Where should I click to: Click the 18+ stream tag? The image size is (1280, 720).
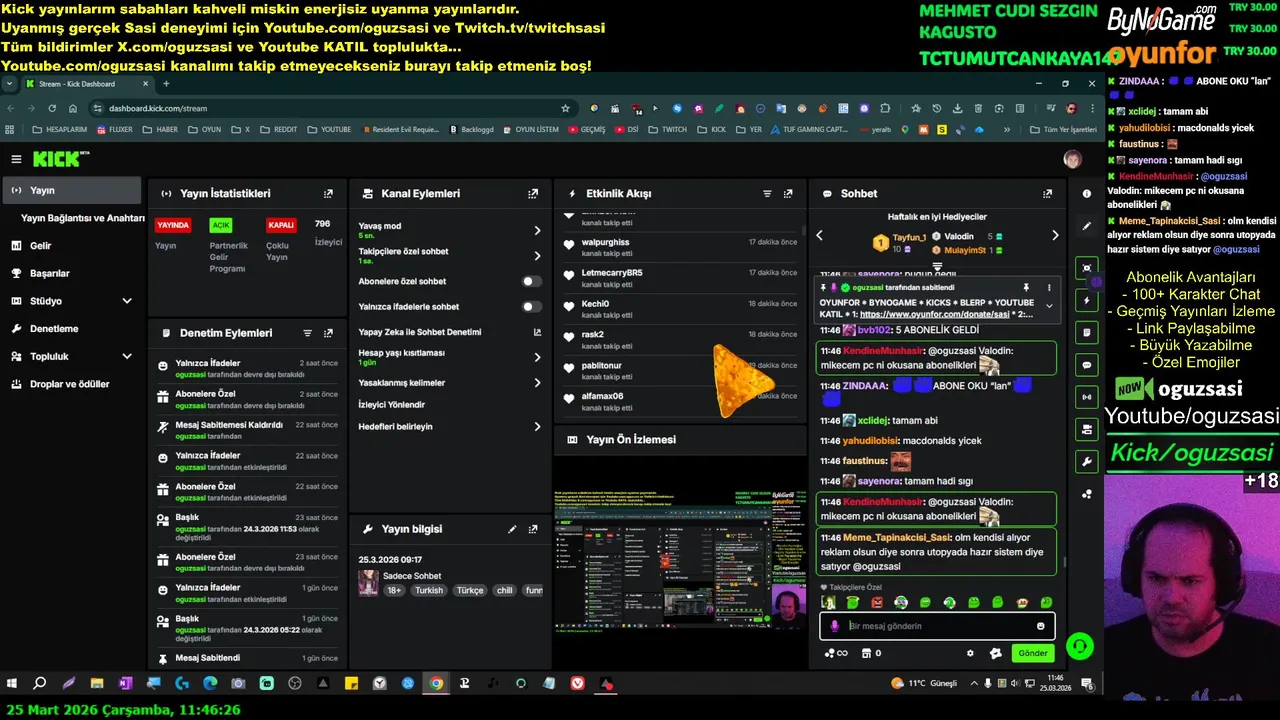point(394,590)
